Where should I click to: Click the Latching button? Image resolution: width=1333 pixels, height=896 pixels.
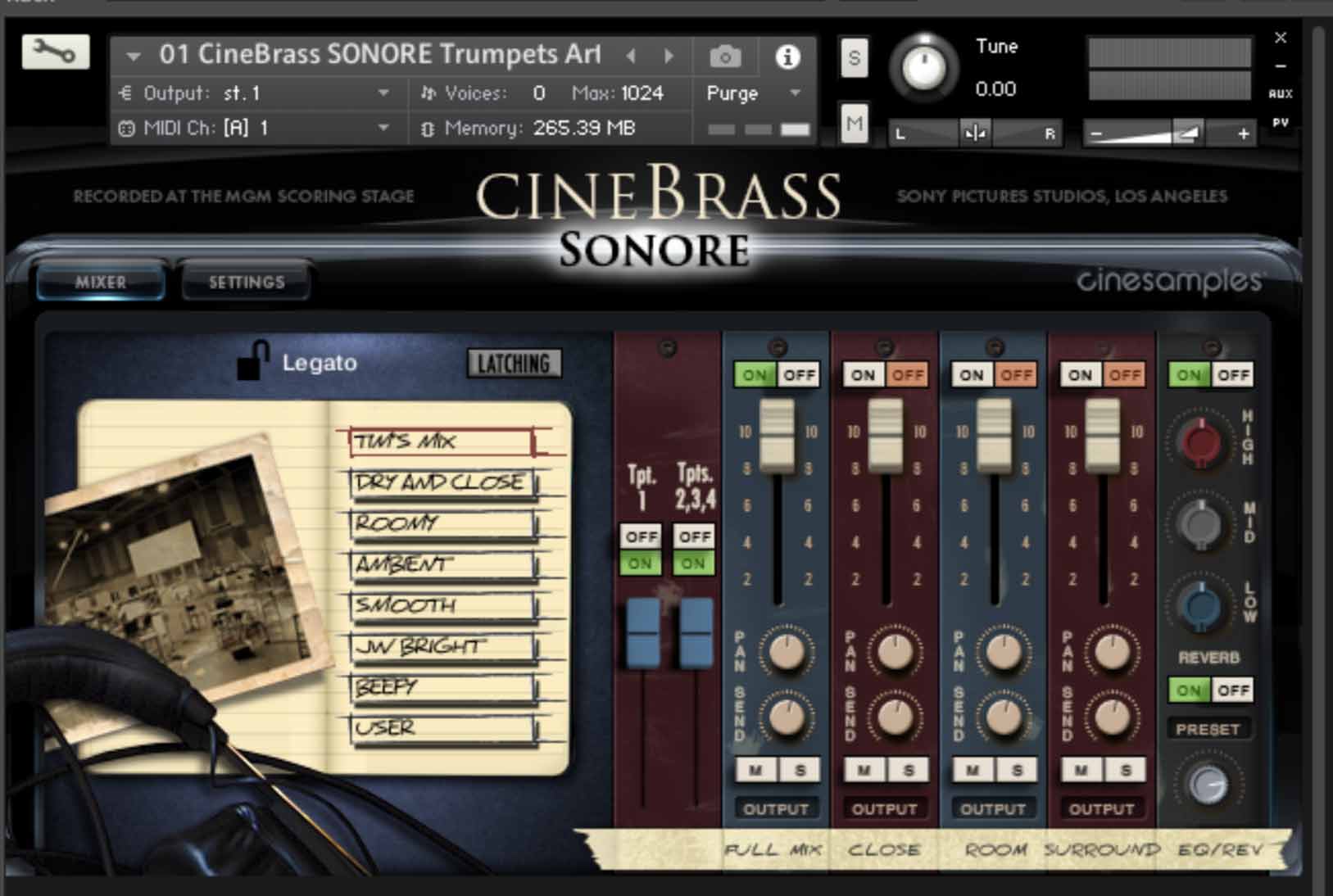513,364
